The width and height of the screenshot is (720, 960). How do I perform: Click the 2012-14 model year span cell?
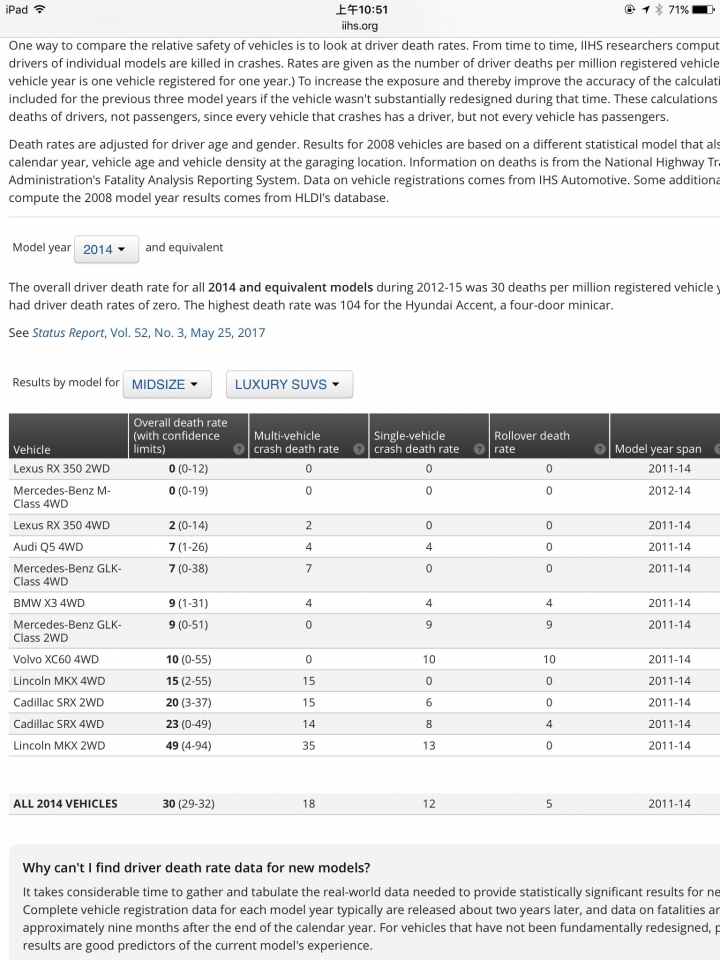tap(669, 490)
